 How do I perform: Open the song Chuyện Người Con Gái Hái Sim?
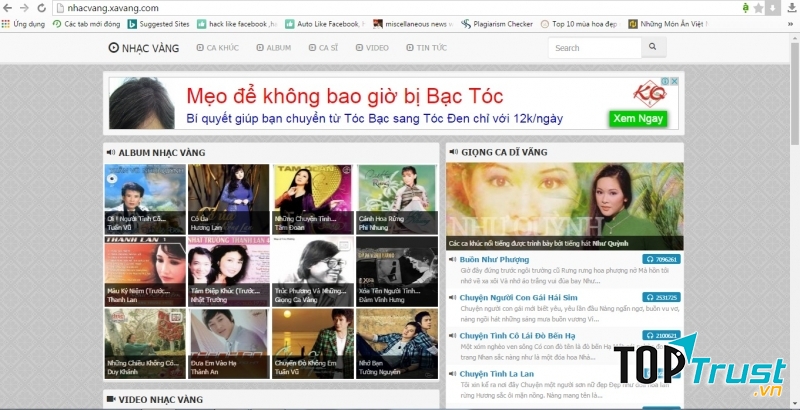[518, 298]
